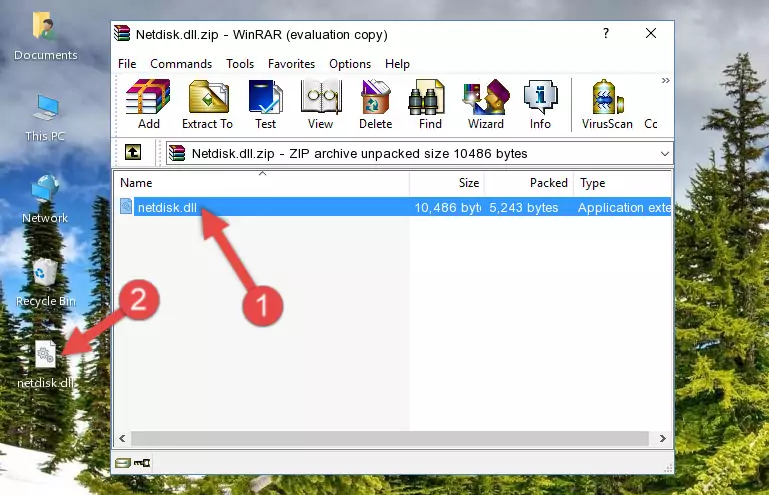Click the Extract To toolbar icon
The height and width of the screenshot is (495, 769).
click(207, 104)
